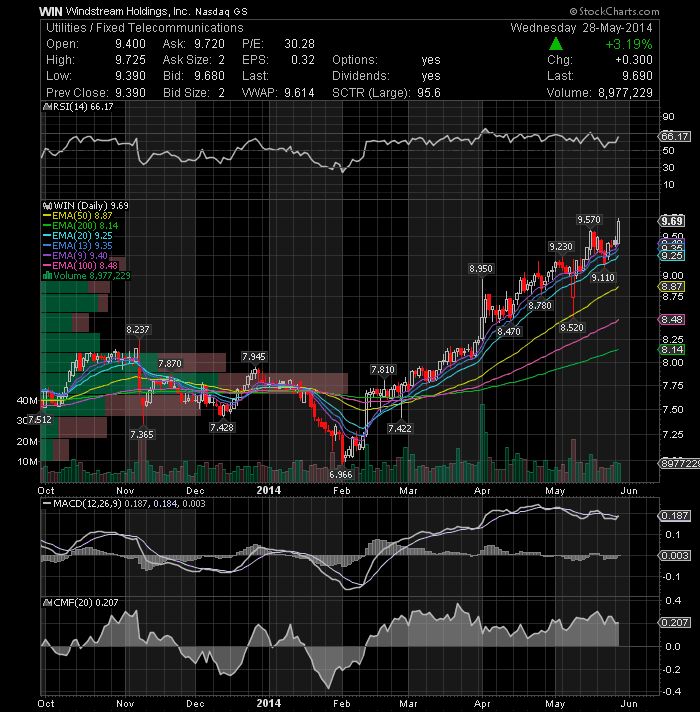The width and height of the screenshot is (700, 712).
Task: Click the yellow EMA(50) legend line
Action: [47, 216]
